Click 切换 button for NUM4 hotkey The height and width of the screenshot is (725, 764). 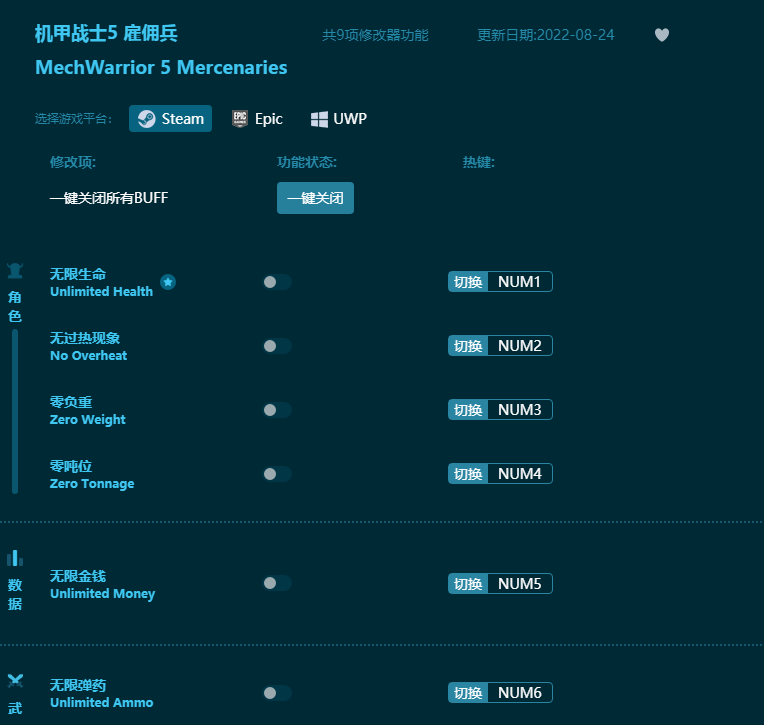point(468,474)
